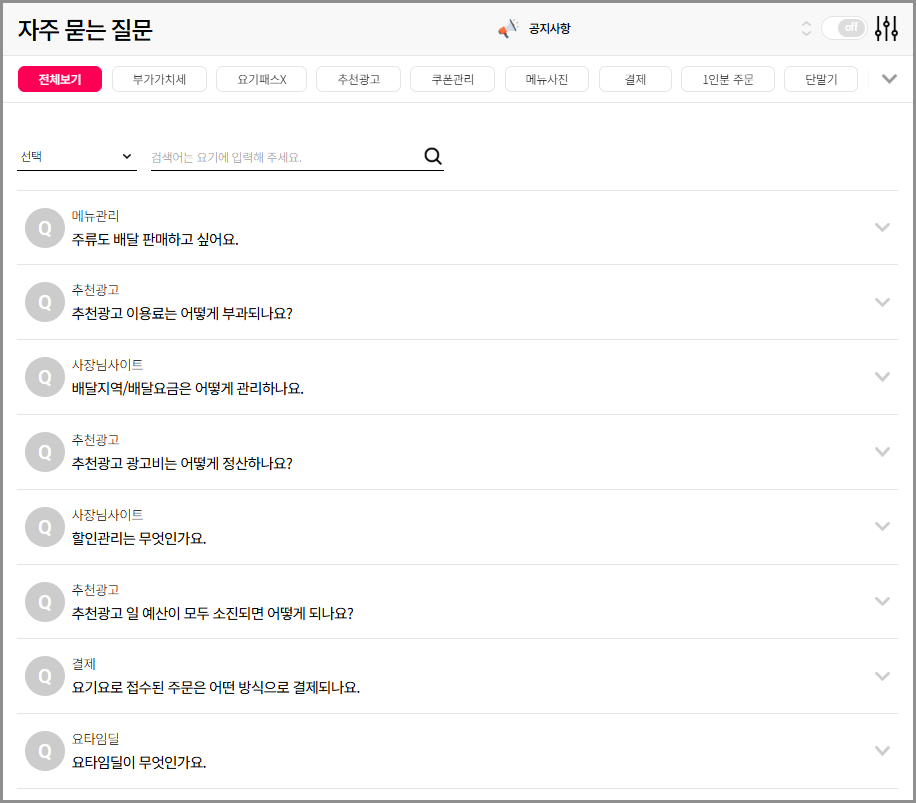Image resolution: width=916 pixels, height=803 pixels.
Task: Select the 단말기 category tab
Action: [820, 78]
